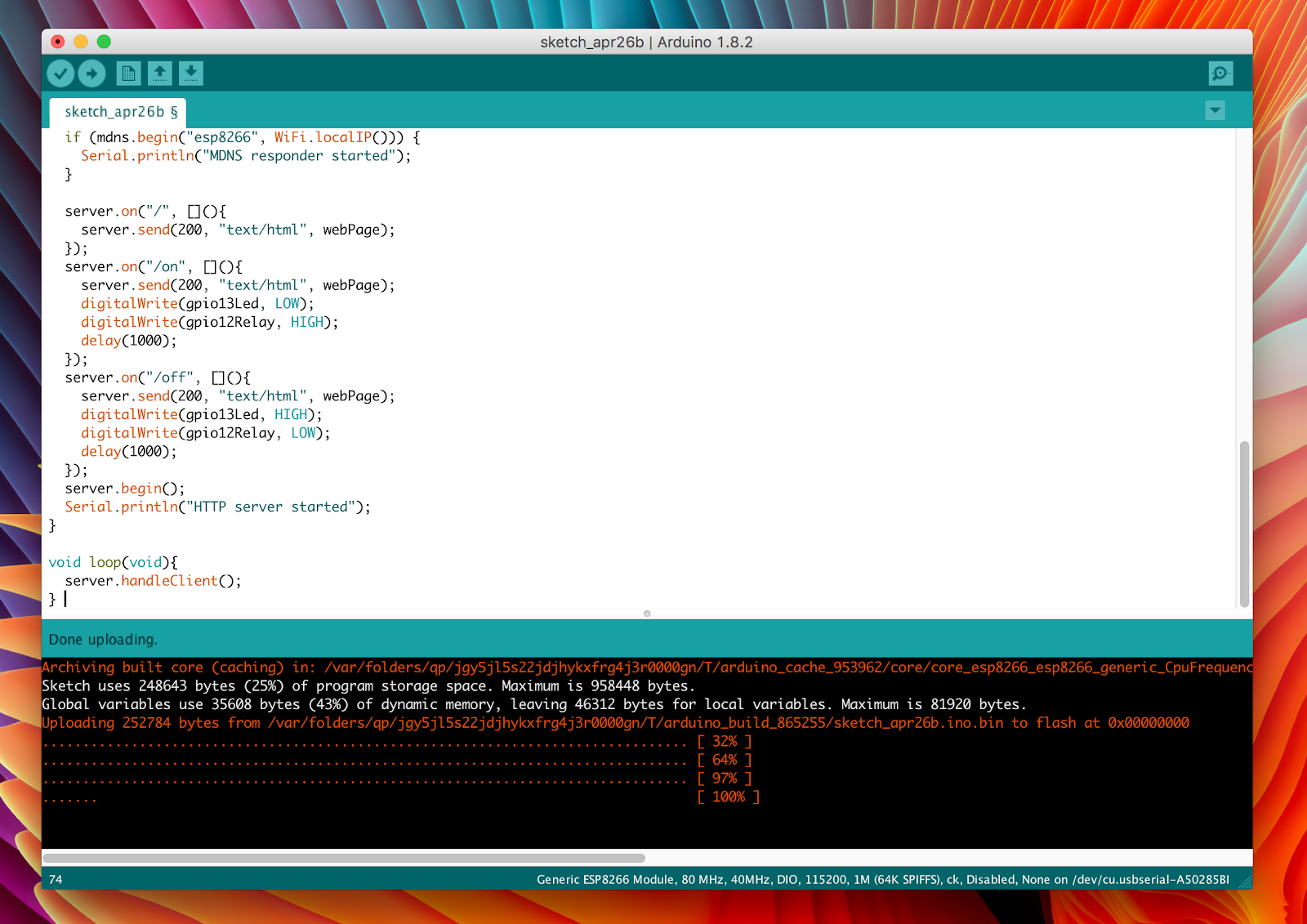Viewport: 1307px width, 924px height.
Task: Click the [ 97% ] upload progress text
Action: 724,779
